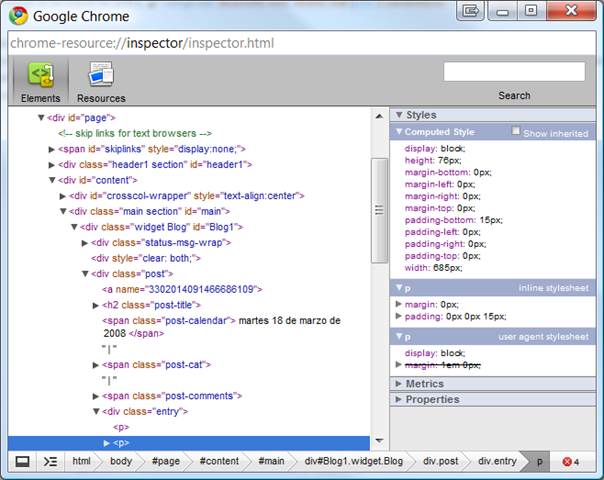Collapse the div class="entry" node

pyautogui.click(x=96, y=411)
